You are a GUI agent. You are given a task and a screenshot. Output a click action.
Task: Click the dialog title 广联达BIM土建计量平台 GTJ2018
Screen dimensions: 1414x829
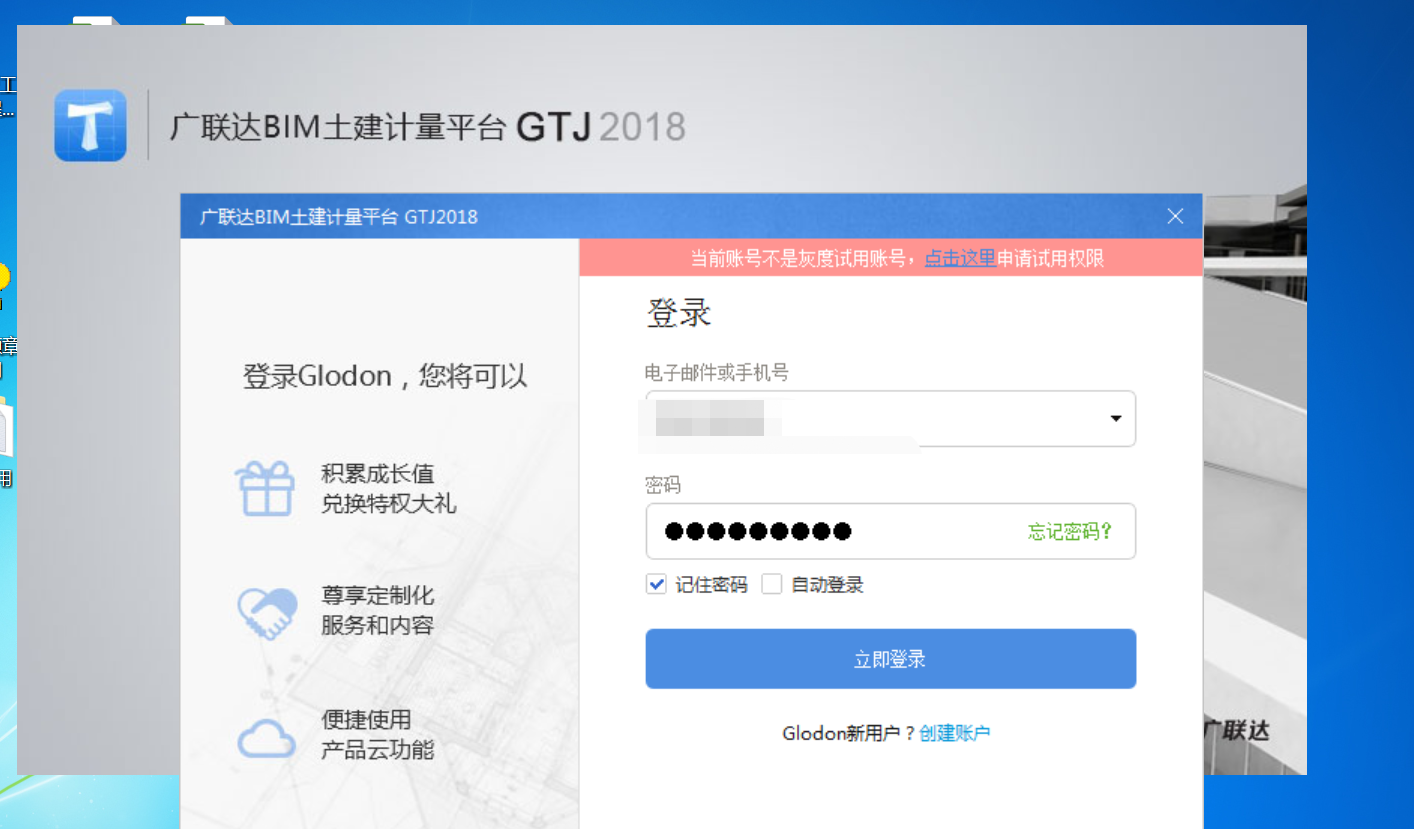pyautogui.click(x=338, y=216)
